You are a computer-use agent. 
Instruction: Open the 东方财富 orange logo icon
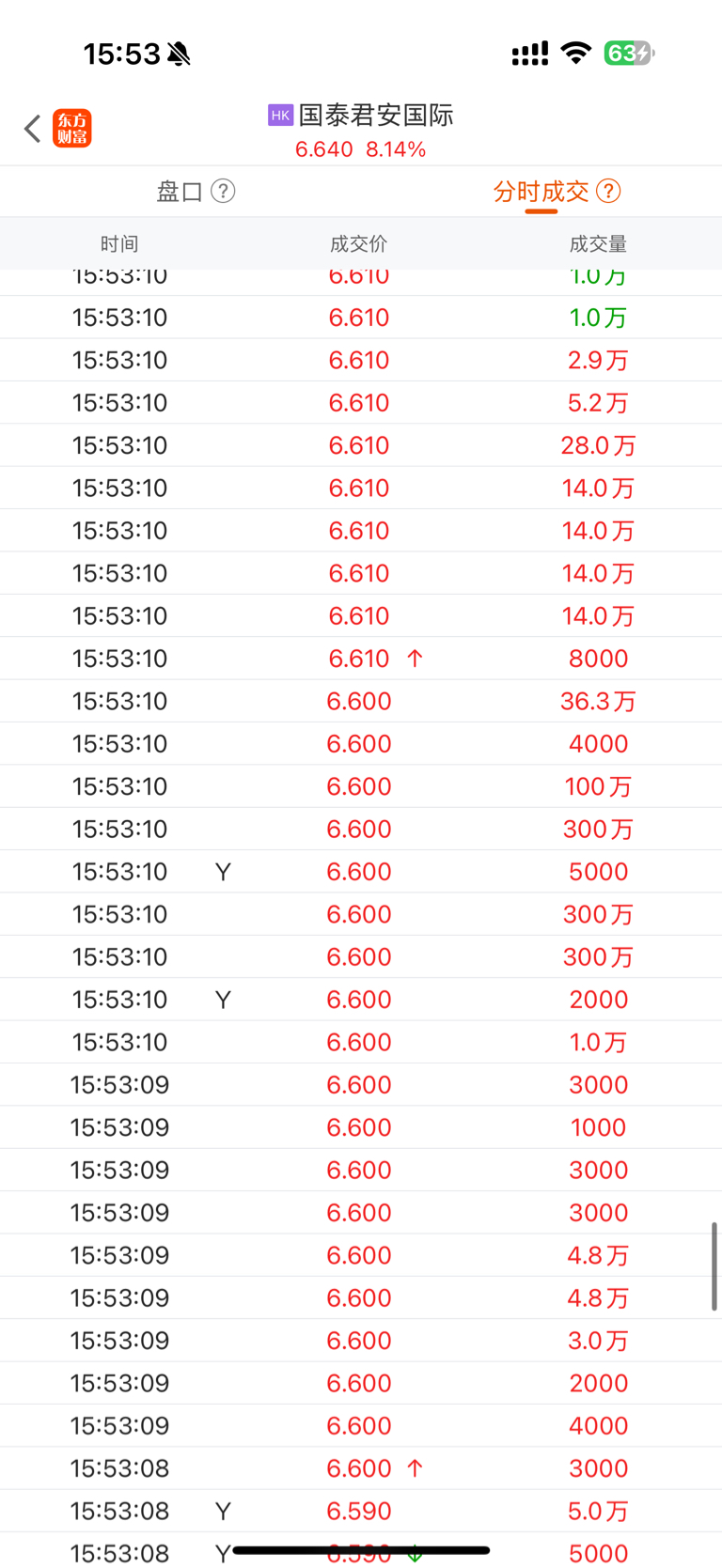tap(72, 129)
